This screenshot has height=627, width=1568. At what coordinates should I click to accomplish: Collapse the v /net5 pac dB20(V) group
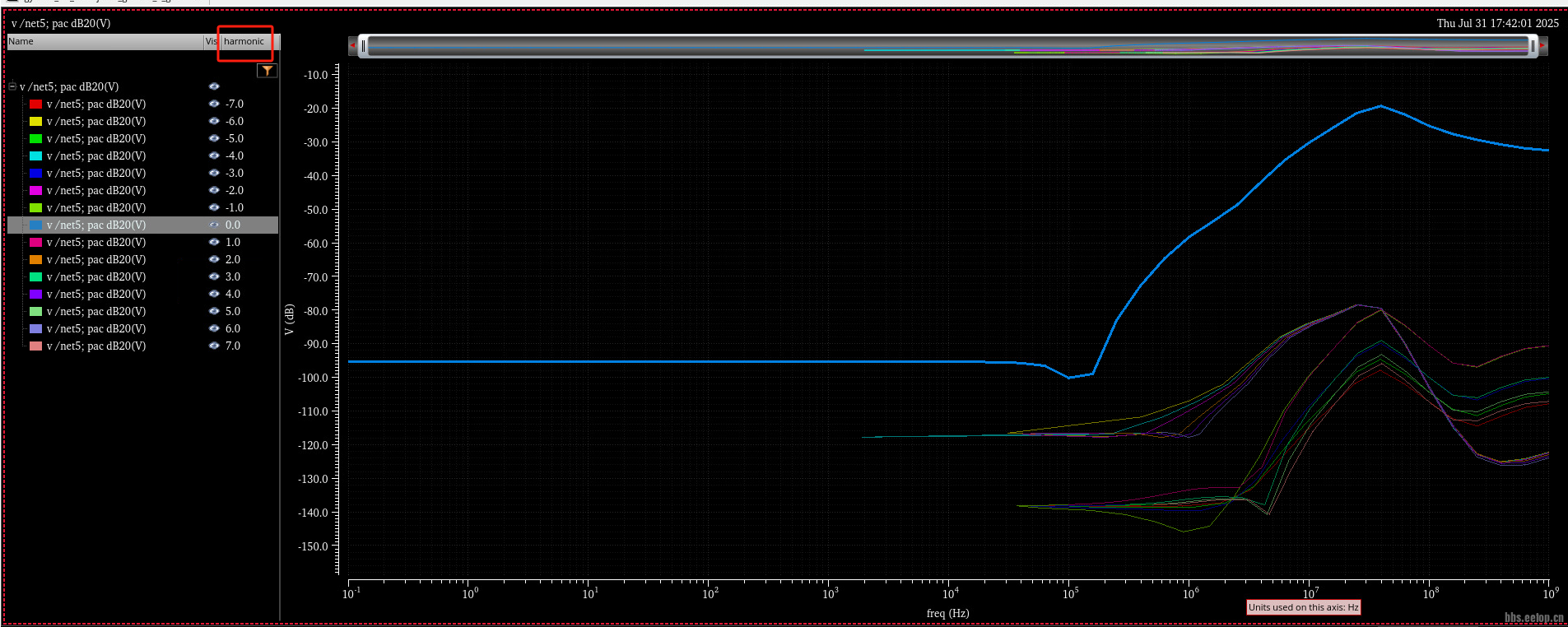(x=12, y=86)
